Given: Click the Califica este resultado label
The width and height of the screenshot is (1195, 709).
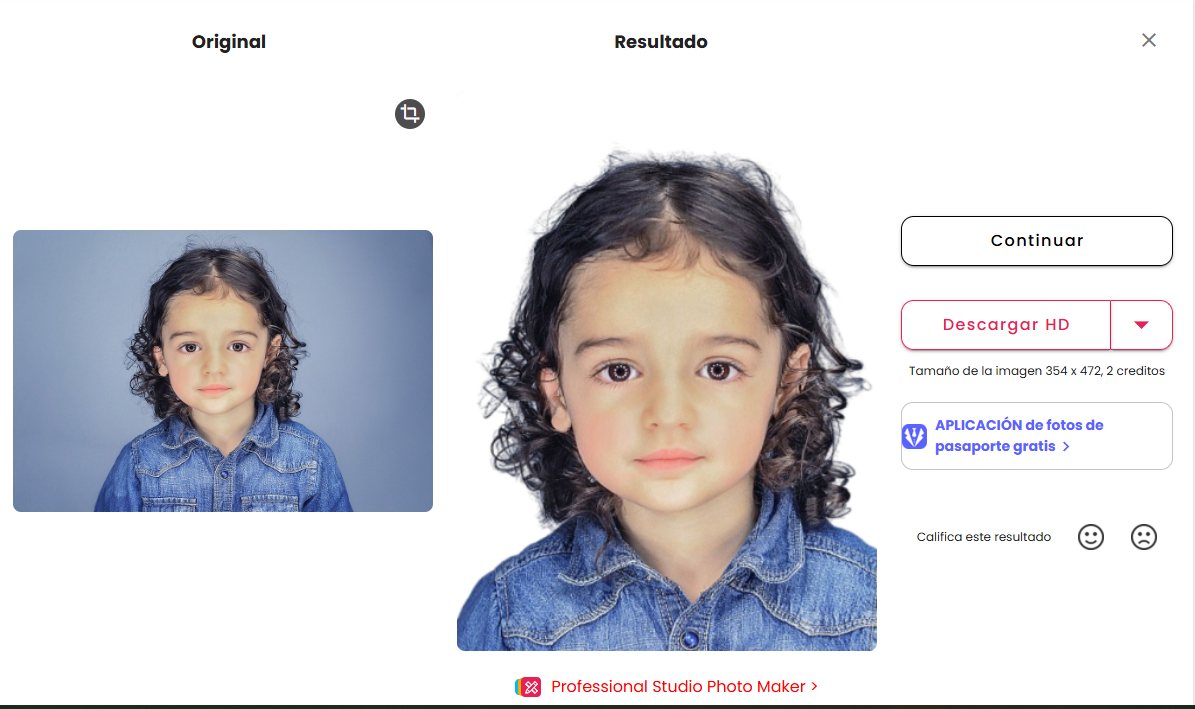Looking at the screenshot, I should point(983,537).
